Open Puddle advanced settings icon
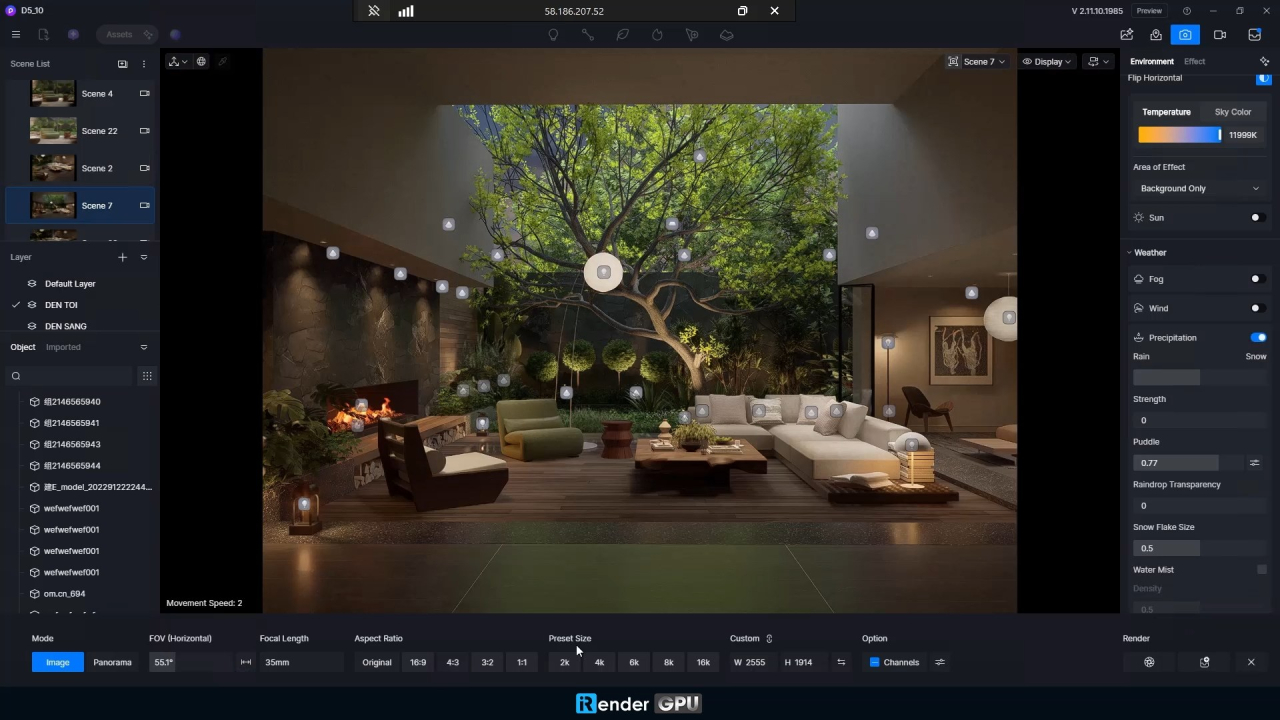 pos(1254,463)
